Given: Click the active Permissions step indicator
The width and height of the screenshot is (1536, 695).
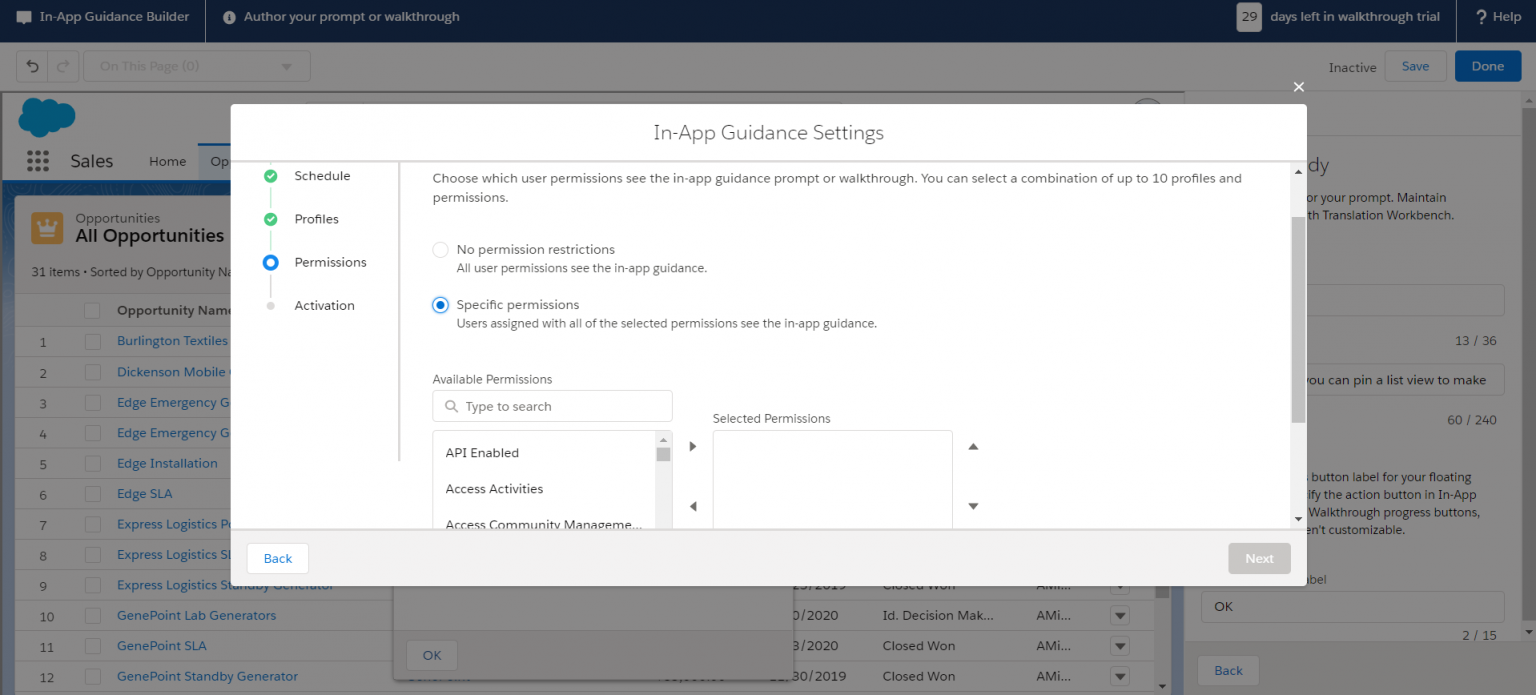Looking at the screenshot, I should coord(271,262).
